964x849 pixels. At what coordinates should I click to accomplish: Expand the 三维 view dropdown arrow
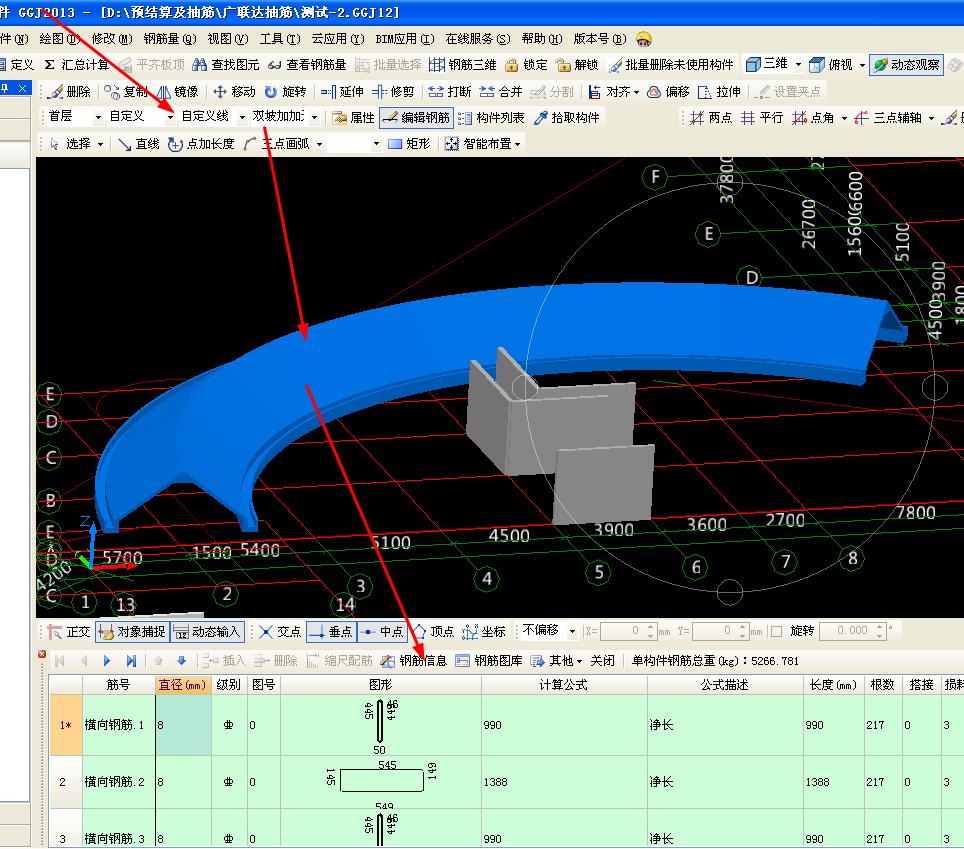tap(798, 65)
